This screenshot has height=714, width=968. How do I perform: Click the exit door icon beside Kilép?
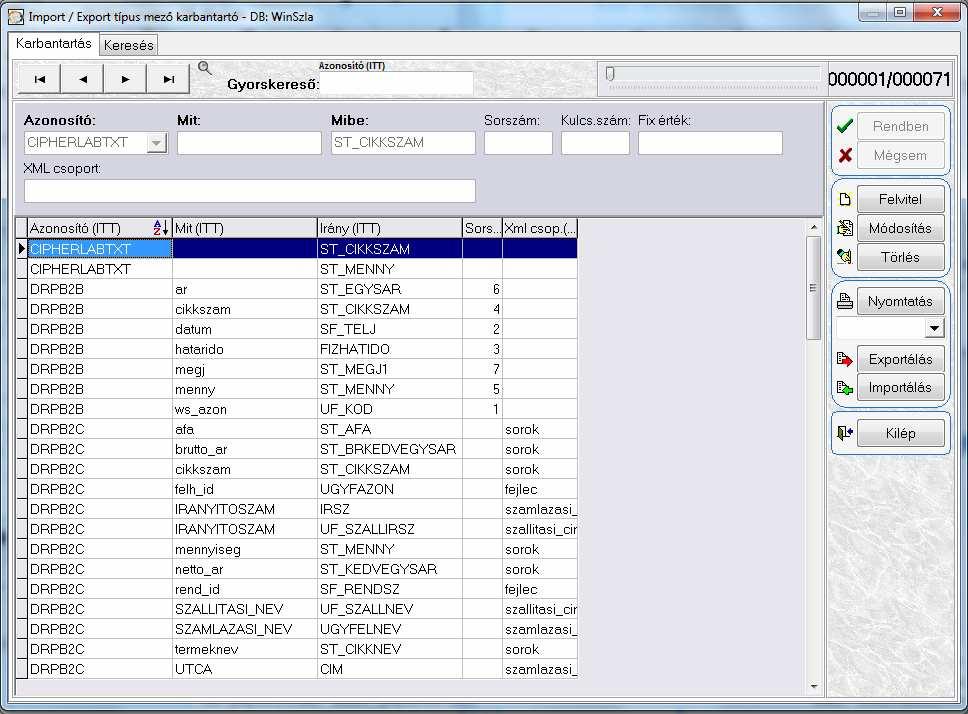845,433
